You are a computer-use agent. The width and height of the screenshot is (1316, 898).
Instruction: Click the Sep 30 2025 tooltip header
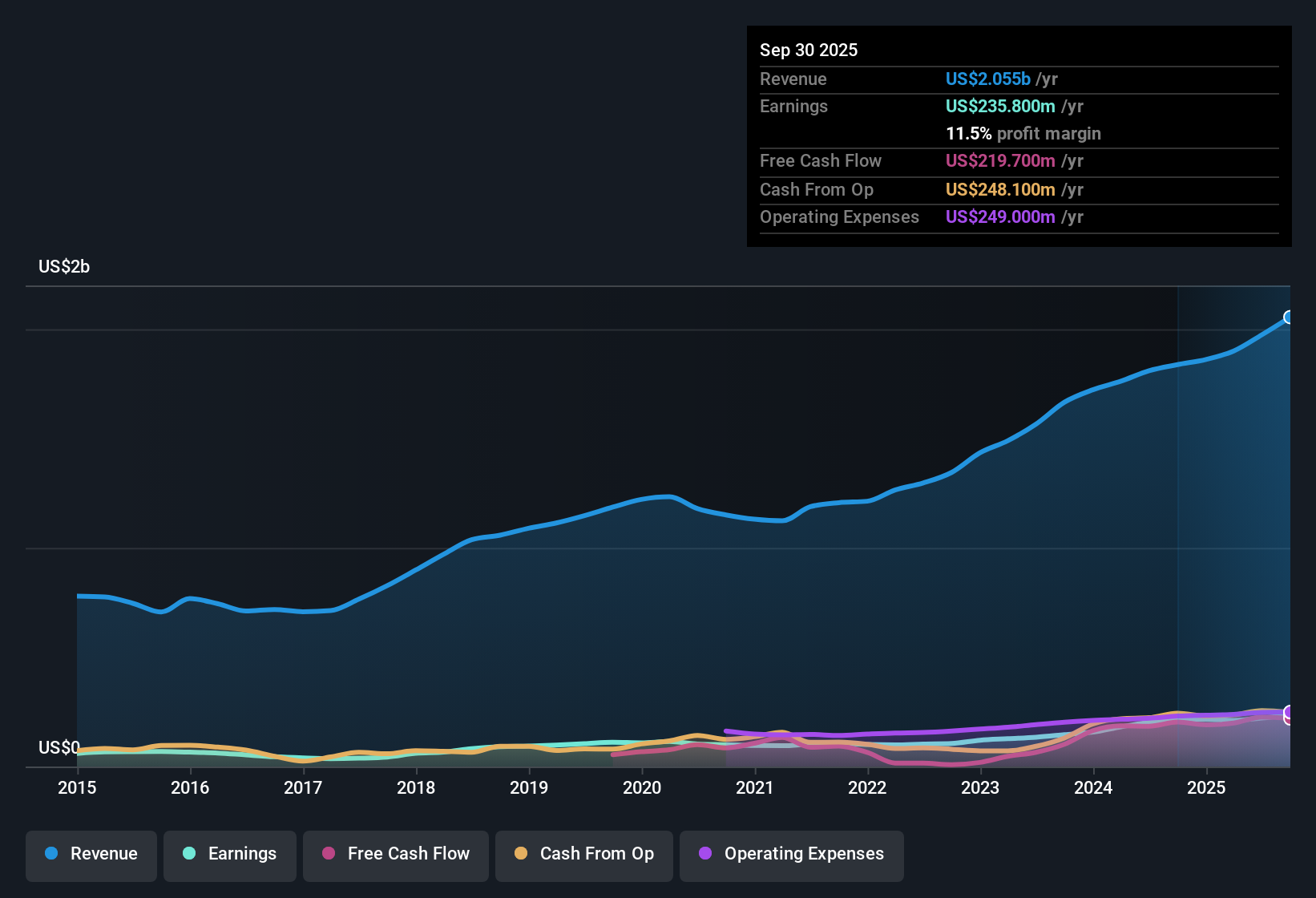(809, 50)
